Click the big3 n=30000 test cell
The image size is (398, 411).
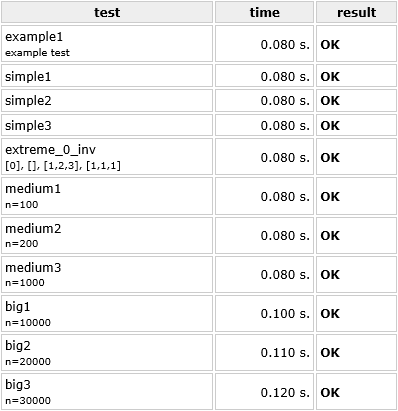click(x=107, y=392)
